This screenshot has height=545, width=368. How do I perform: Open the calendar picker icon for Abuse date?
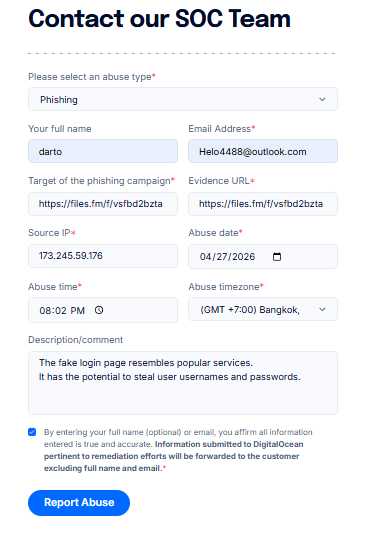coord(277,257)
